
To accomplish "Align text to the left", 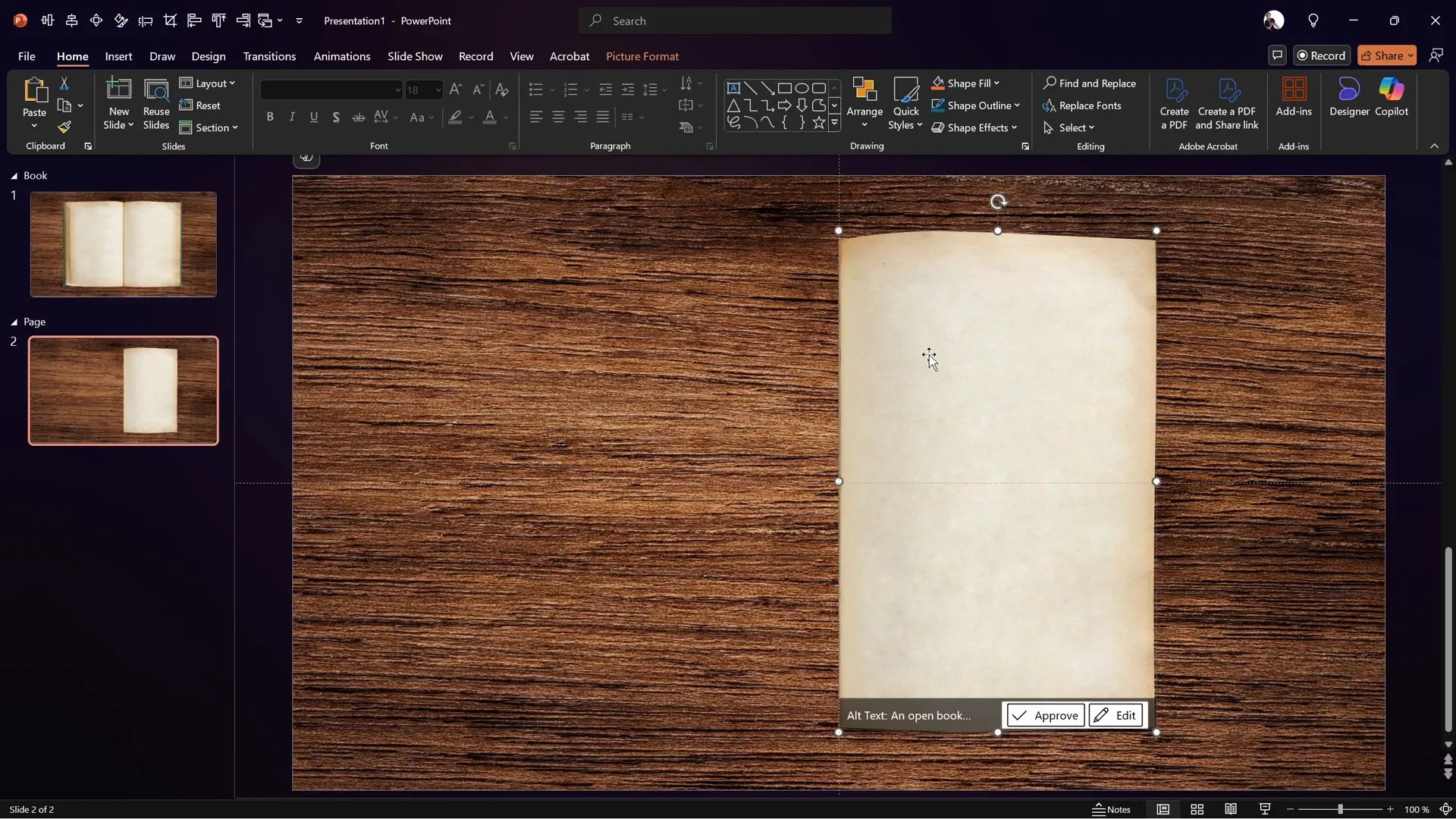I will 536,117.
